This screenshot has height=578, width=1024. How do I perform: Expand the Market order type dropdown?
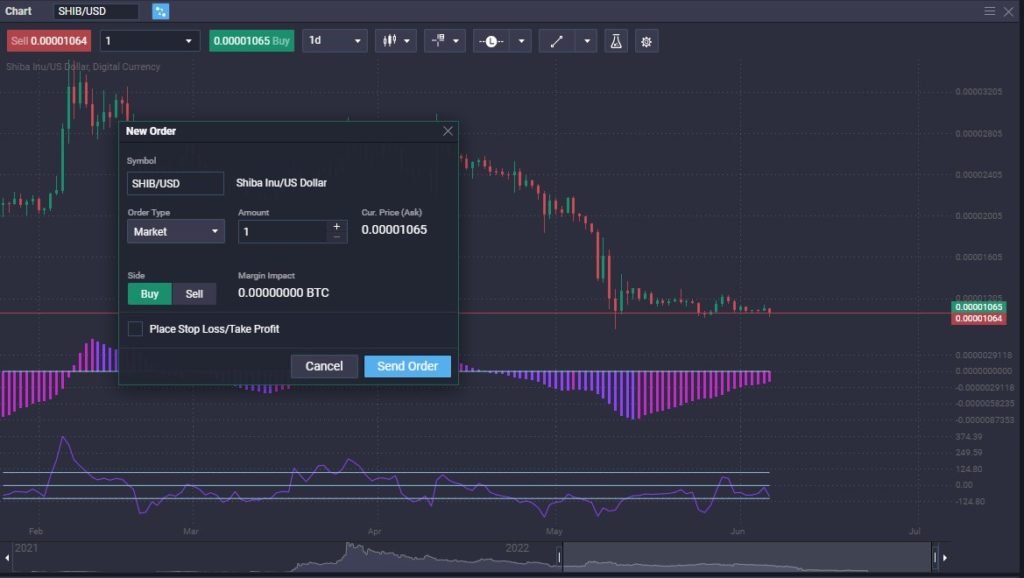pos(175,232)
